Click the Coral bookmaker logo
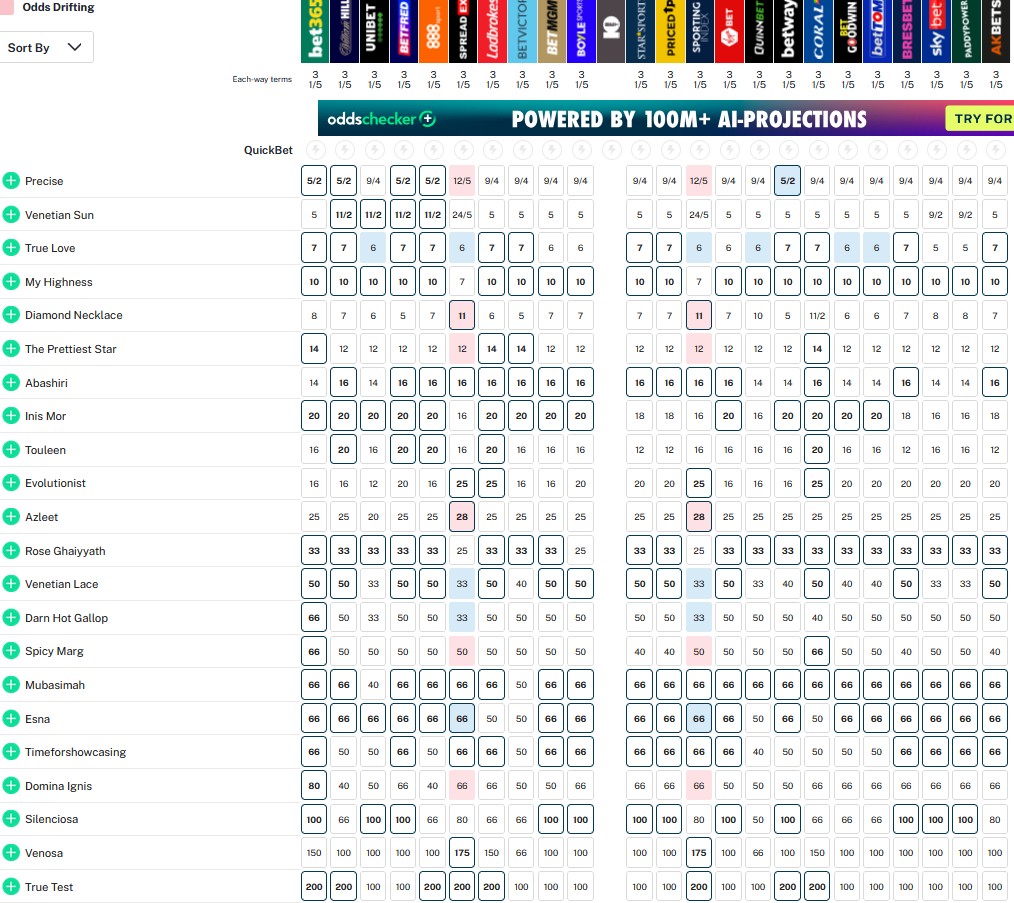1014x903 pixels. coord(818,32)
